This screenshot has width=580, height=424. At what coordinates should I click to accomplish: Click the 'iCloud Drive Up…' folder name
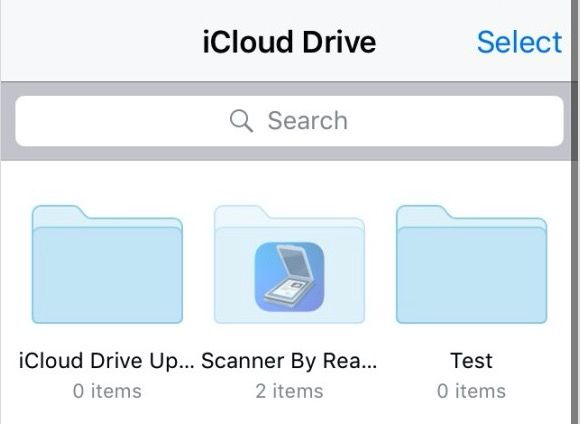click(x=107, y=360)
